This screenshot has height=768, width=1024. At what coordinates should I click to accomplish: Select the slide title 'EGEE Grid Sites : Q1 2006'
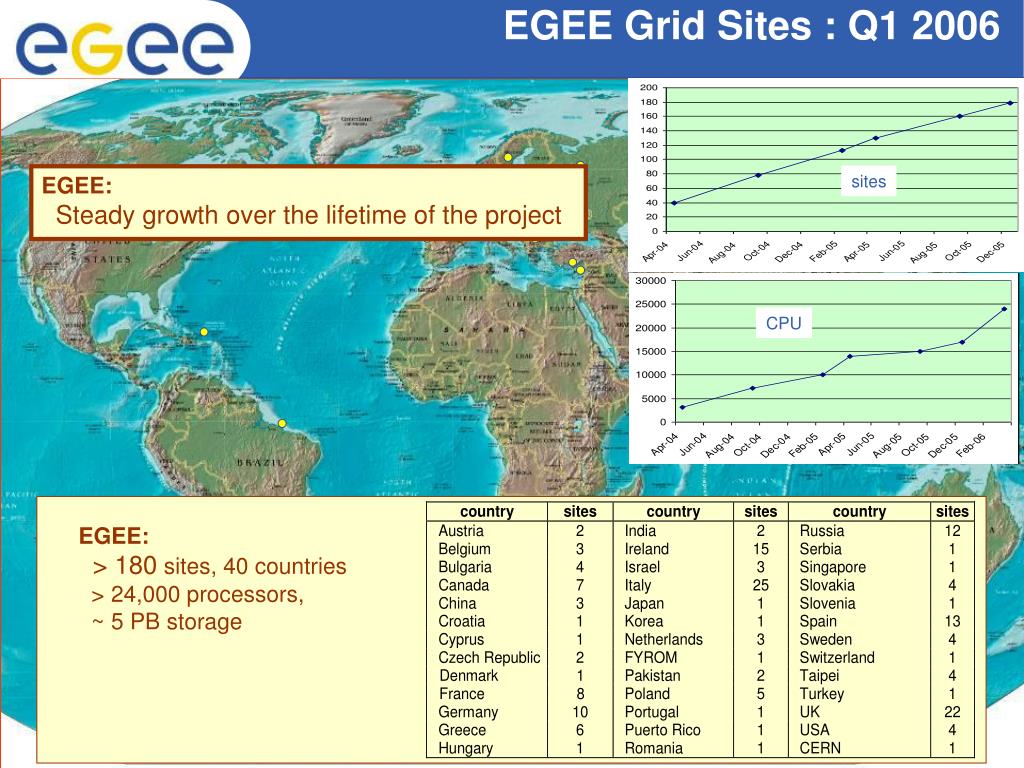pos(752,26)
